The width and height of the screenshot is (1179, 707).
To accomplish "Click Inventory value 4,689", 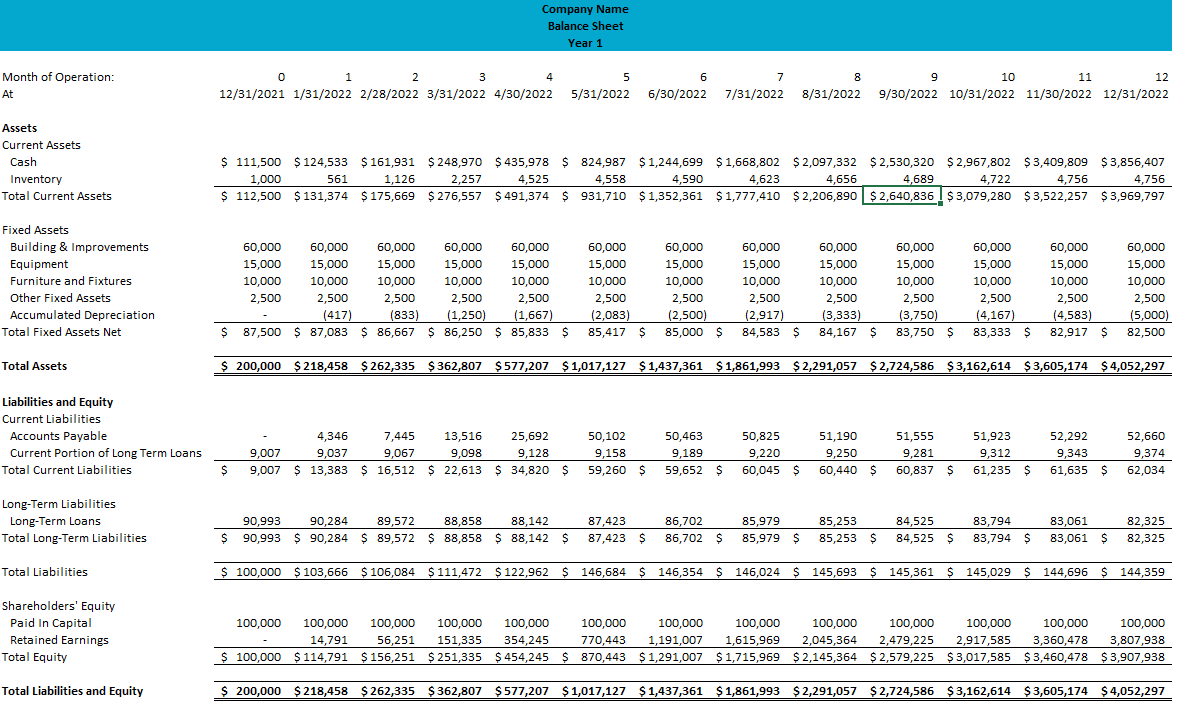I will (x=917, y=179).
